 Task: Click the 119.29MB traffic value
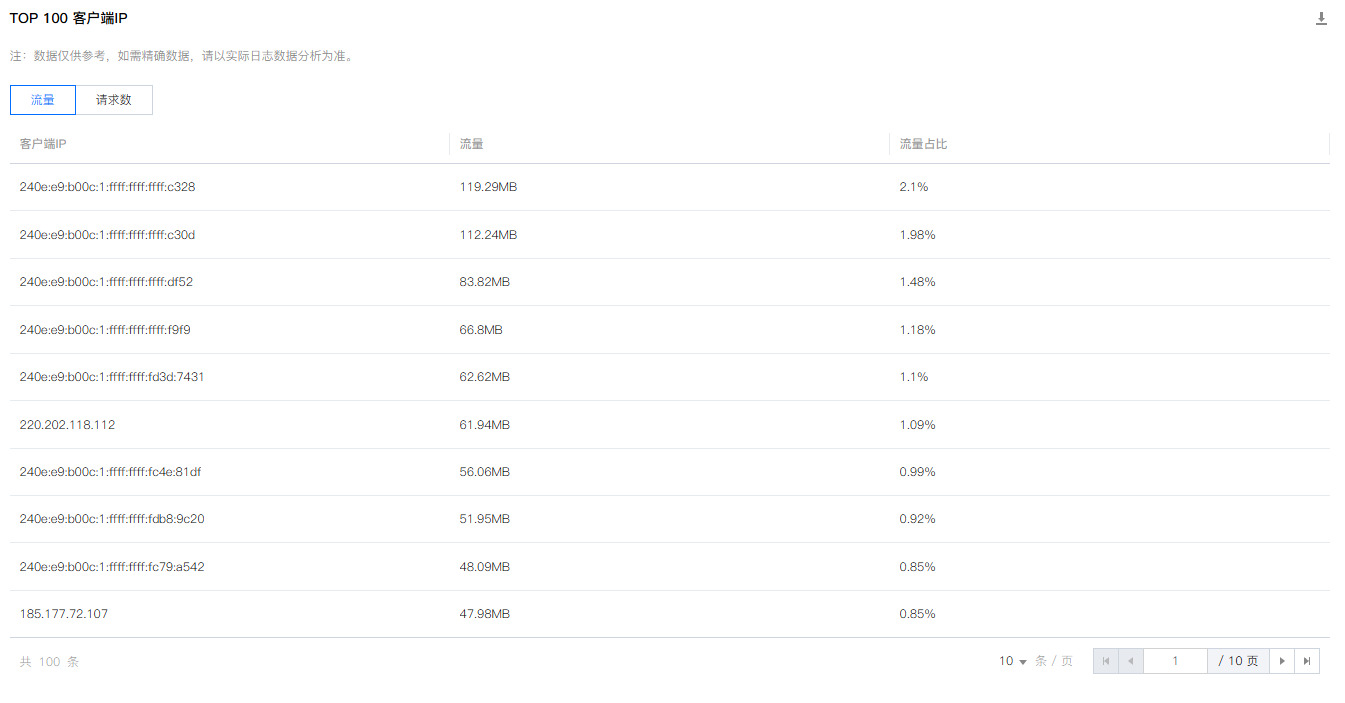tap(488, 187)
